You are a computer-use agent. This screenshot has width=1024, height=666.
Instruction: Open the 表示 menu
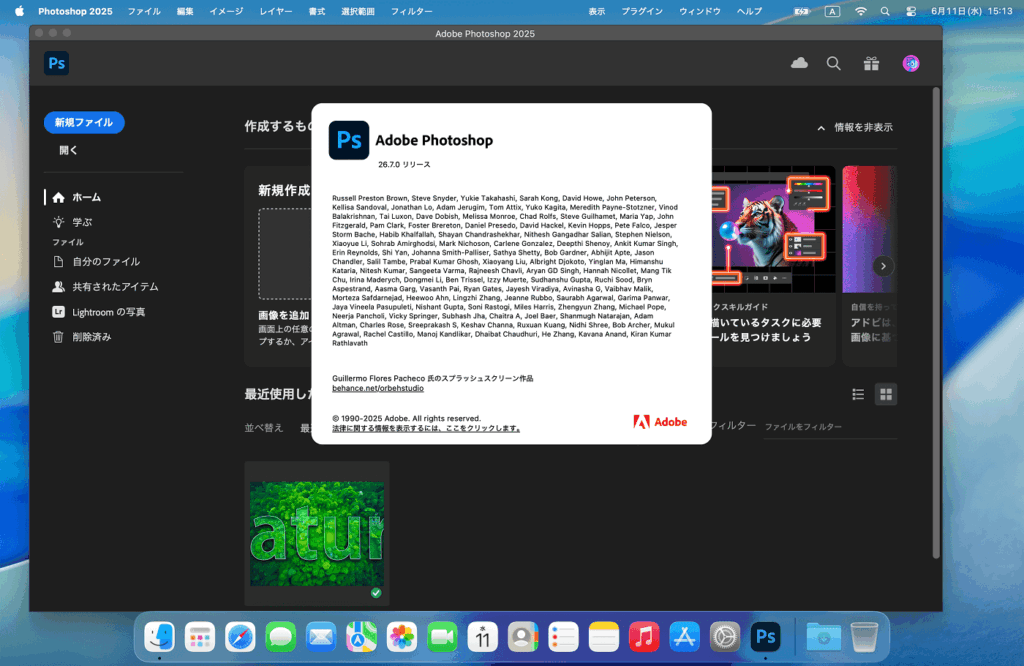tap(597, 11)
